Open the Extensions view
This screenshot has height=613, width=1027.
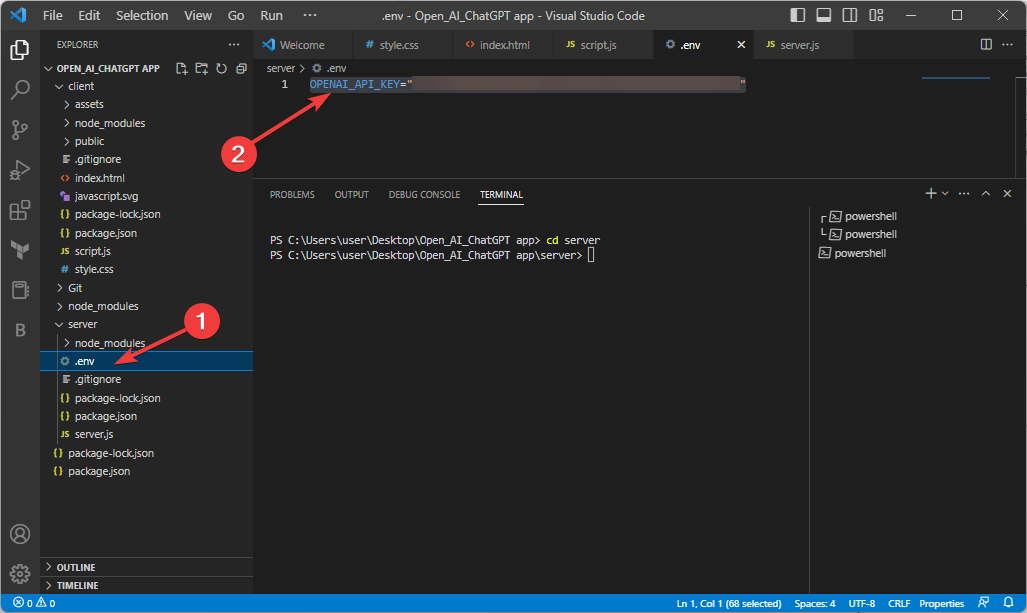coord(20,210)
